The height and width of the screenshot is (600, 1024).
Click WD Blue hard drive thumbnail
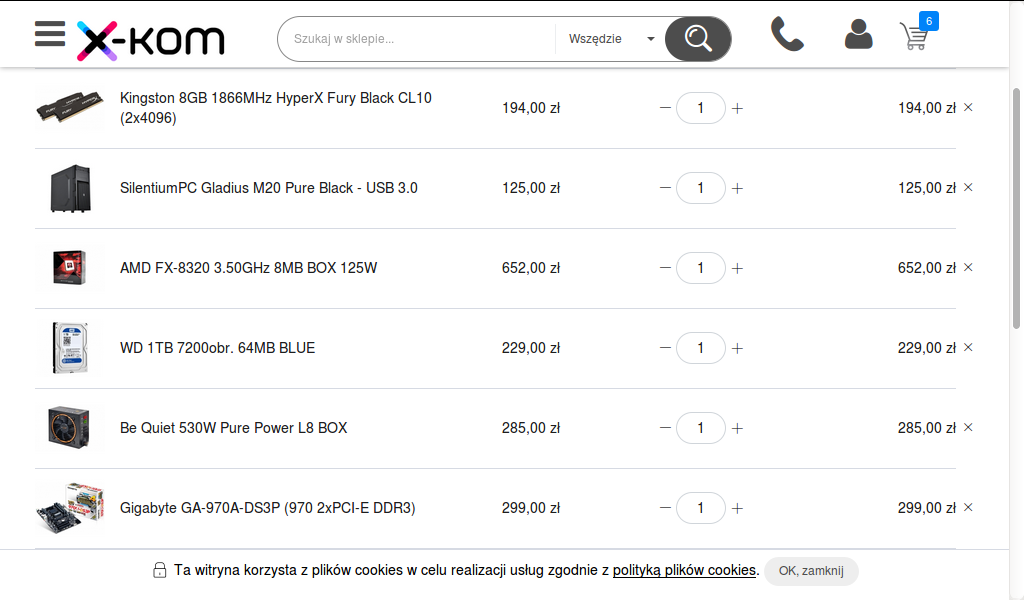[x=70, y=348]
